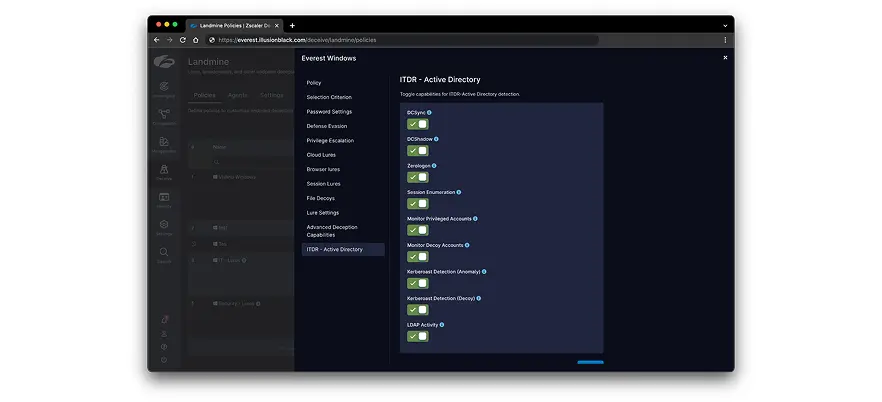
Task: Click the Zscaler logo in sidebar
Action: (164, 62)
